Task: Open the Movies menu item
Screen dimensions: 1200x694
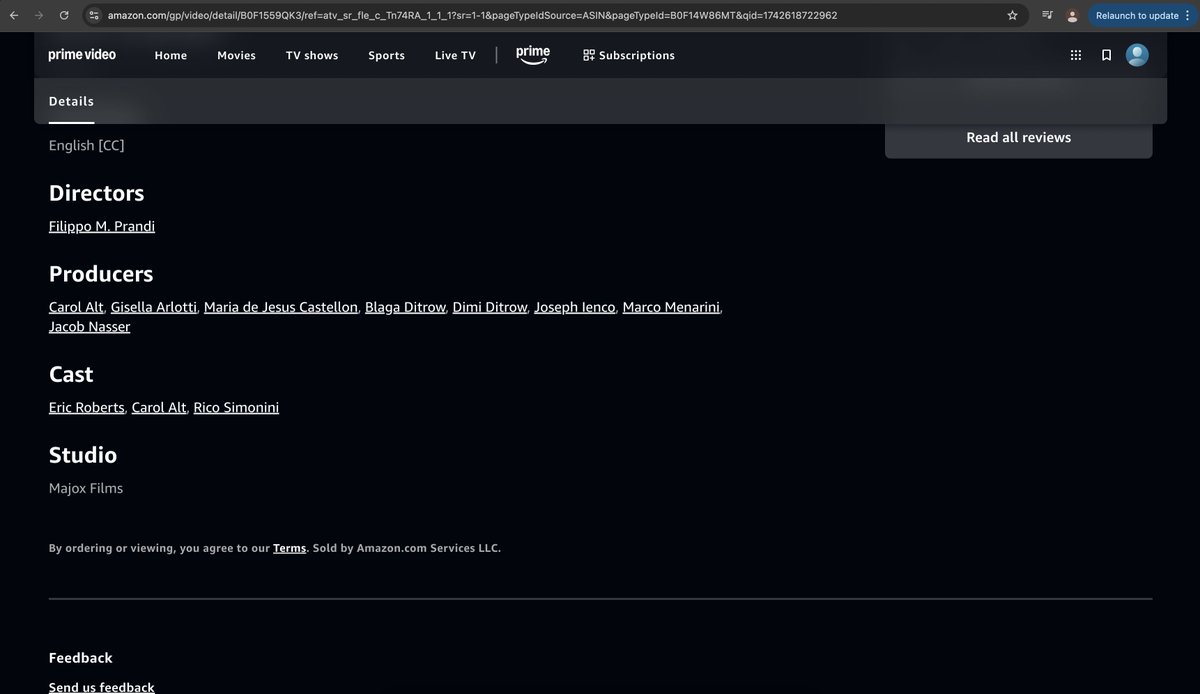Action: 236,55
